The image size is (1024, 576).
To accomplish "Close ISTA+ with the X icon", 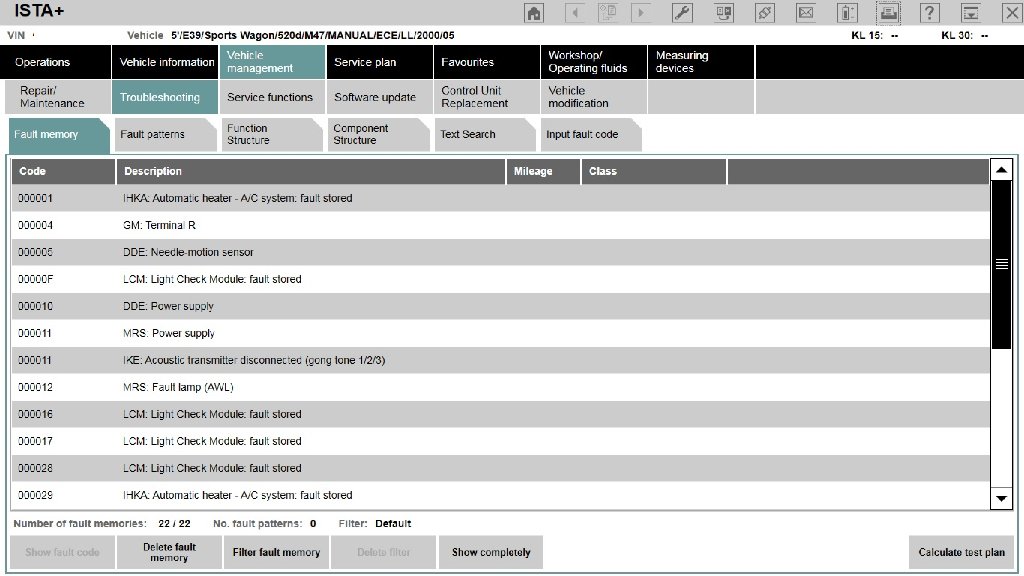I will pos(1012,12).
